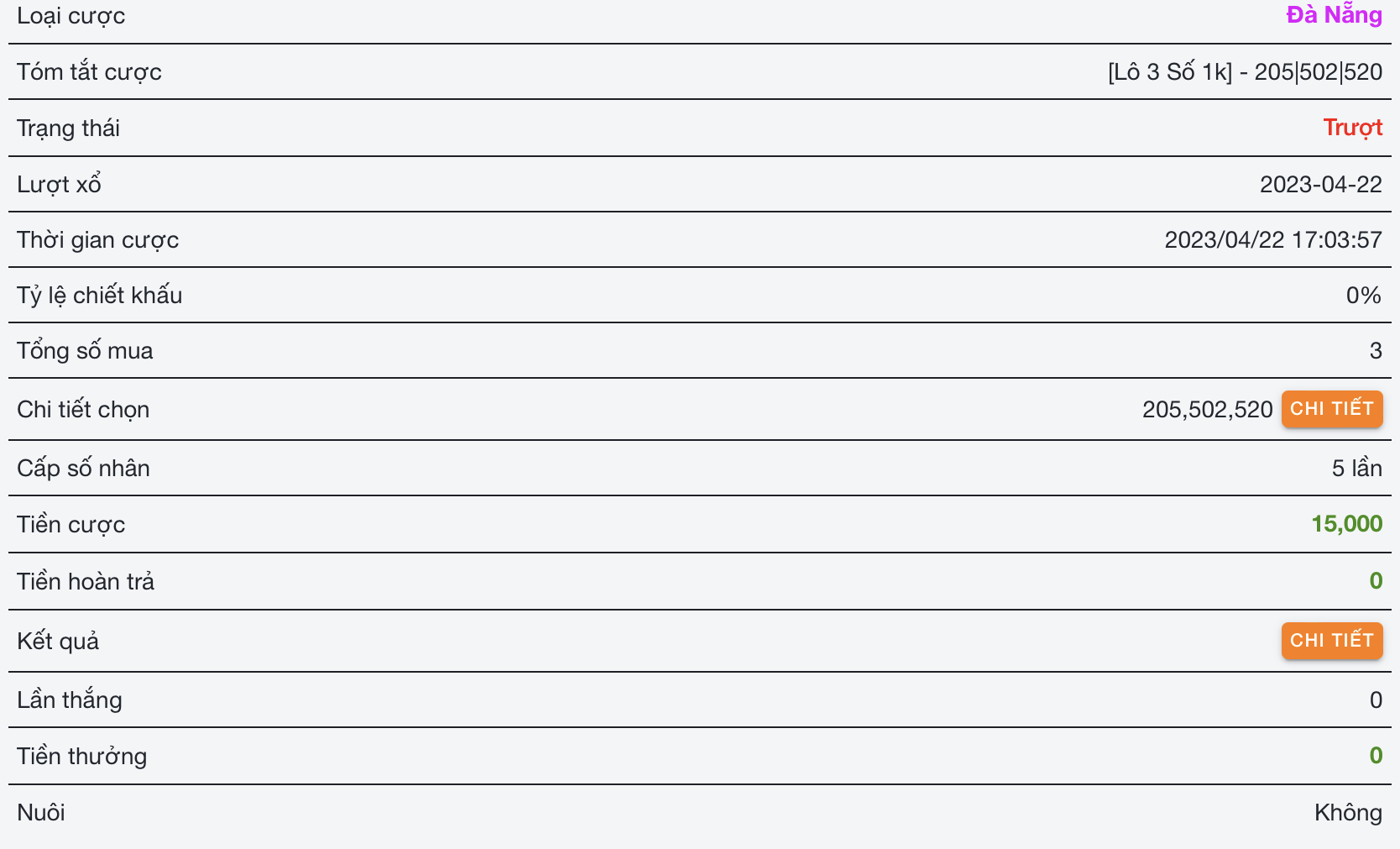Click the multiplier value 5 lần

coord(1356,469)
